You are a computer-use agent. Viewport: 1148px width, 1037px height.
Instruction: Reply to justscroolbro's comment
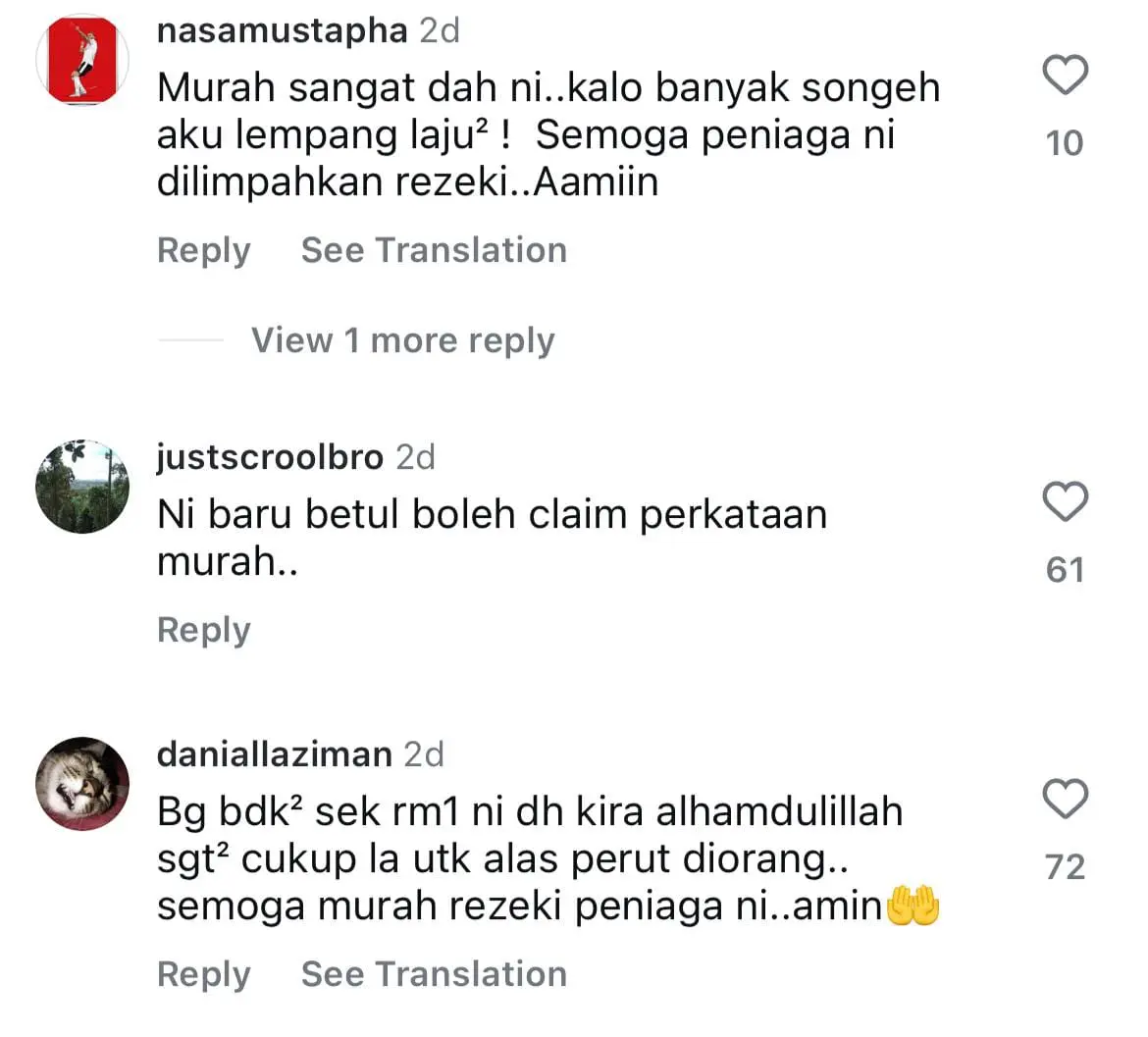(203, 630)
